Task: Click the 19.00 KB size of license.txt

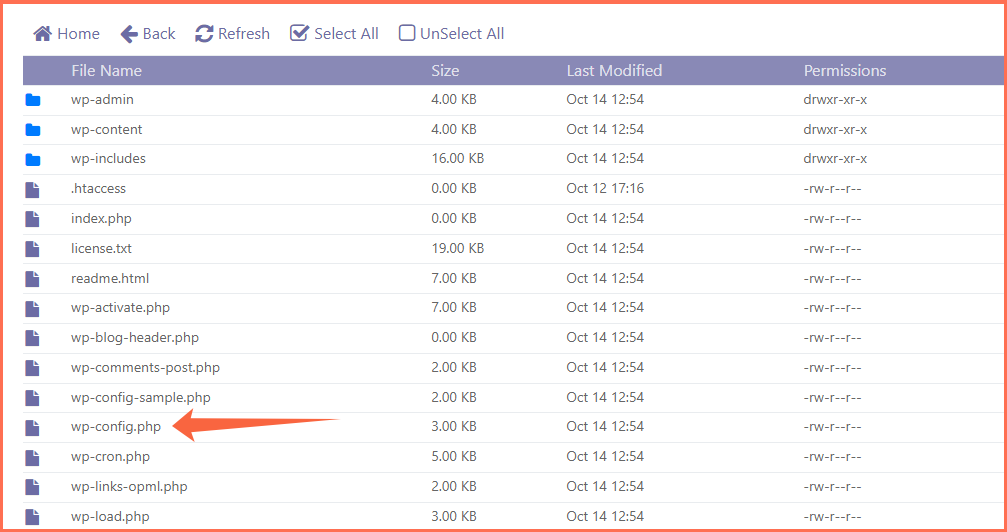Action: tap(458, 249)
